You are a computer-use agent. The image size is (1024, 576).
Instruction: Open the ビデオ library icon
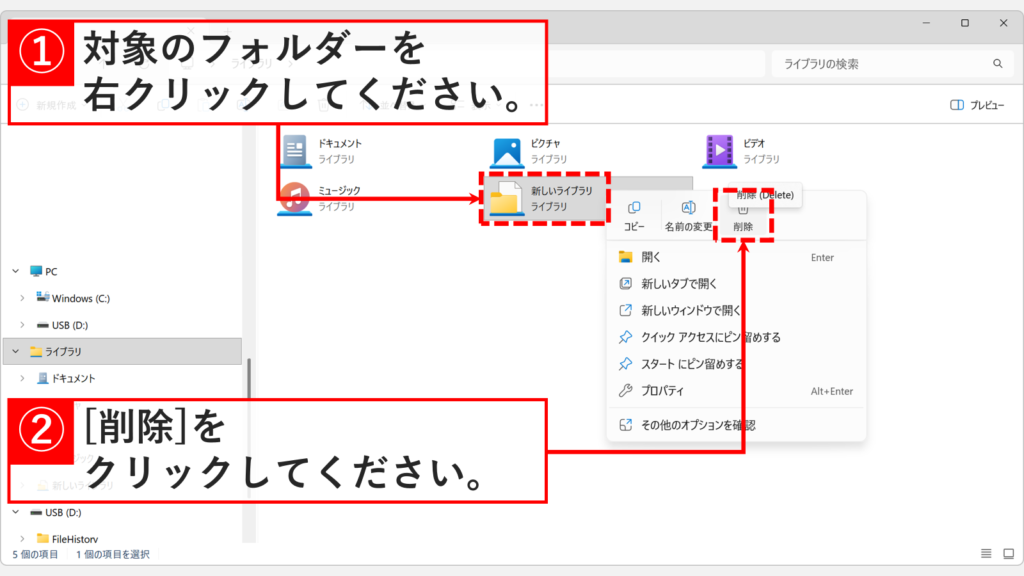pos(719,151)
